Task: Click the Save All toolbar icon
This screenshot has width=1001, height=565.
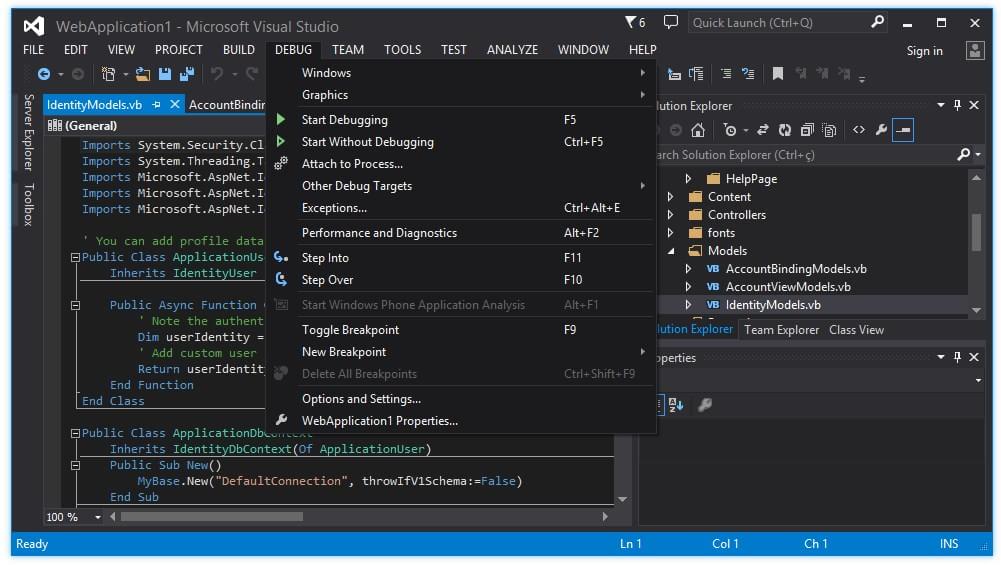Action: click(x=186, y=74)
